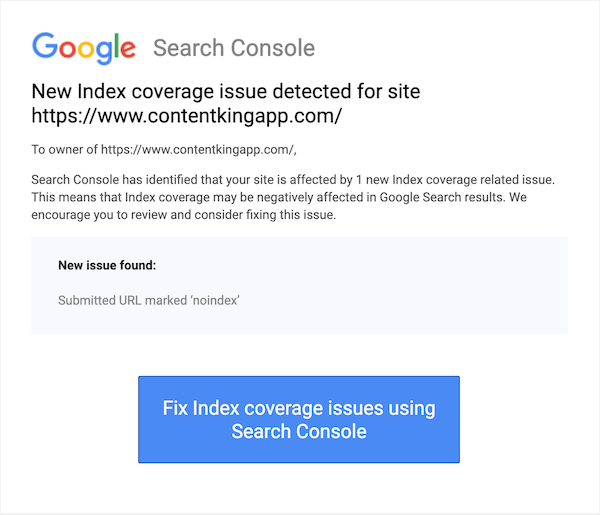Select the Submitted URL marked 'noindex' issue
The image size is (600, 515).
[149, 300]
